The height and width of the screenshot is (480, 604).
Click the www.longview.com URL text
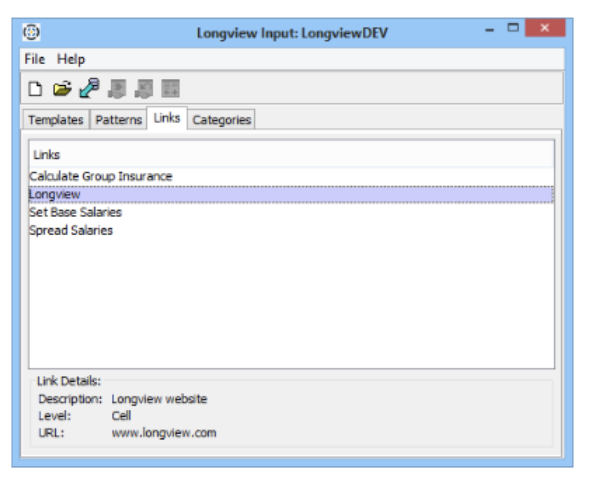[163, 434]
